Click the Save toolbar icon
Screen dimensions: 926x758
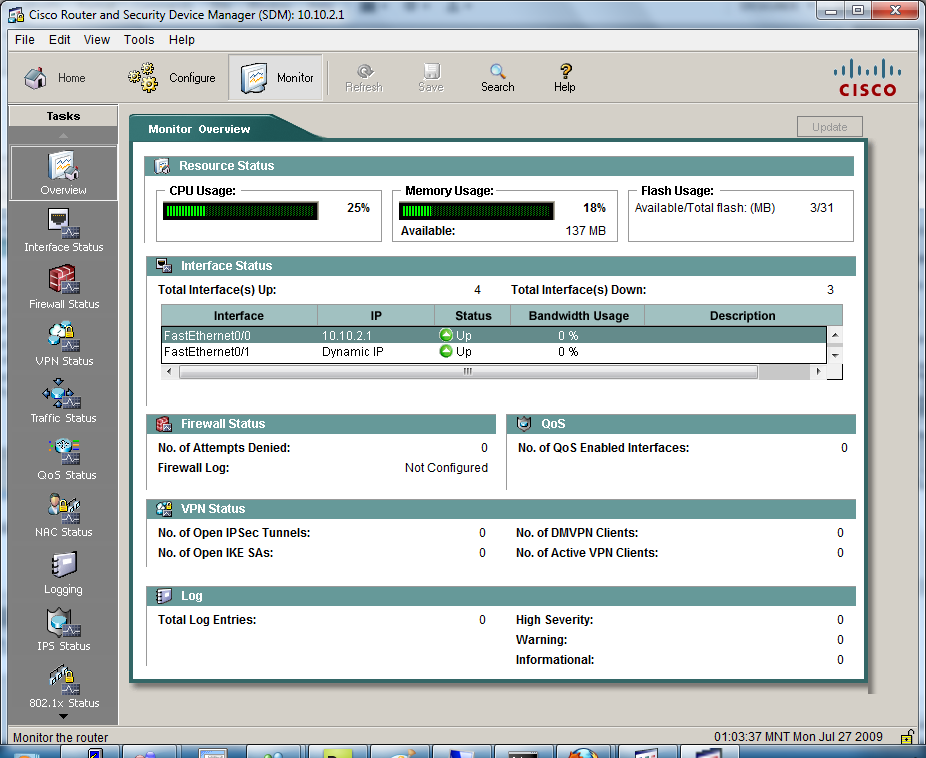(x=431, y=78)
